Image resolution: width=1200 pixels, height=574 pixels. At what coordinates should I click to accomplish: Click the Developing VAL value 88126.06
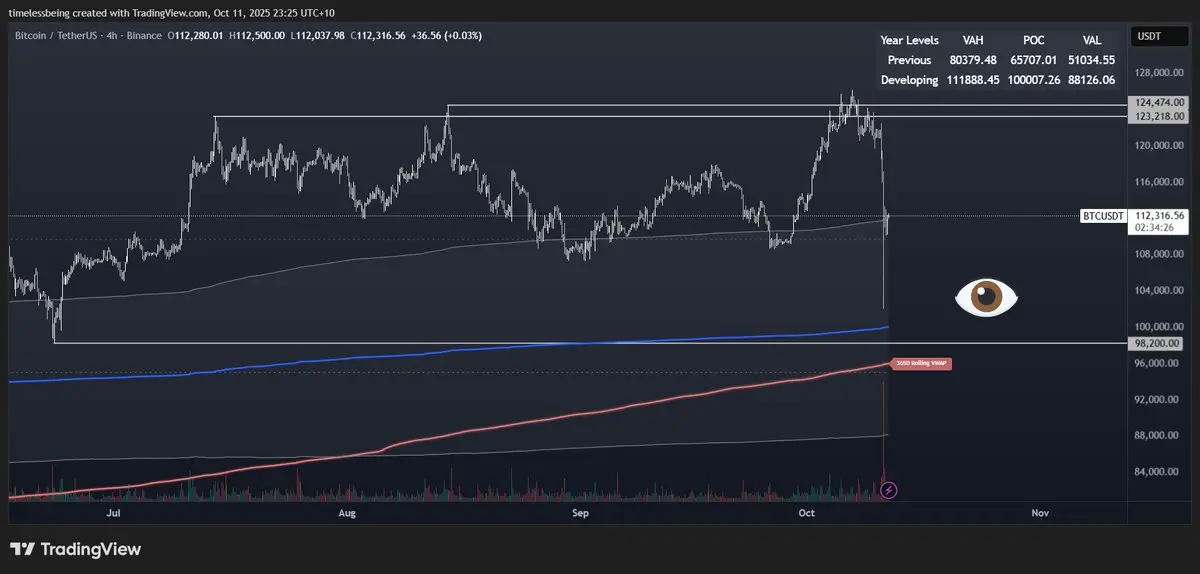(1092, 80)
